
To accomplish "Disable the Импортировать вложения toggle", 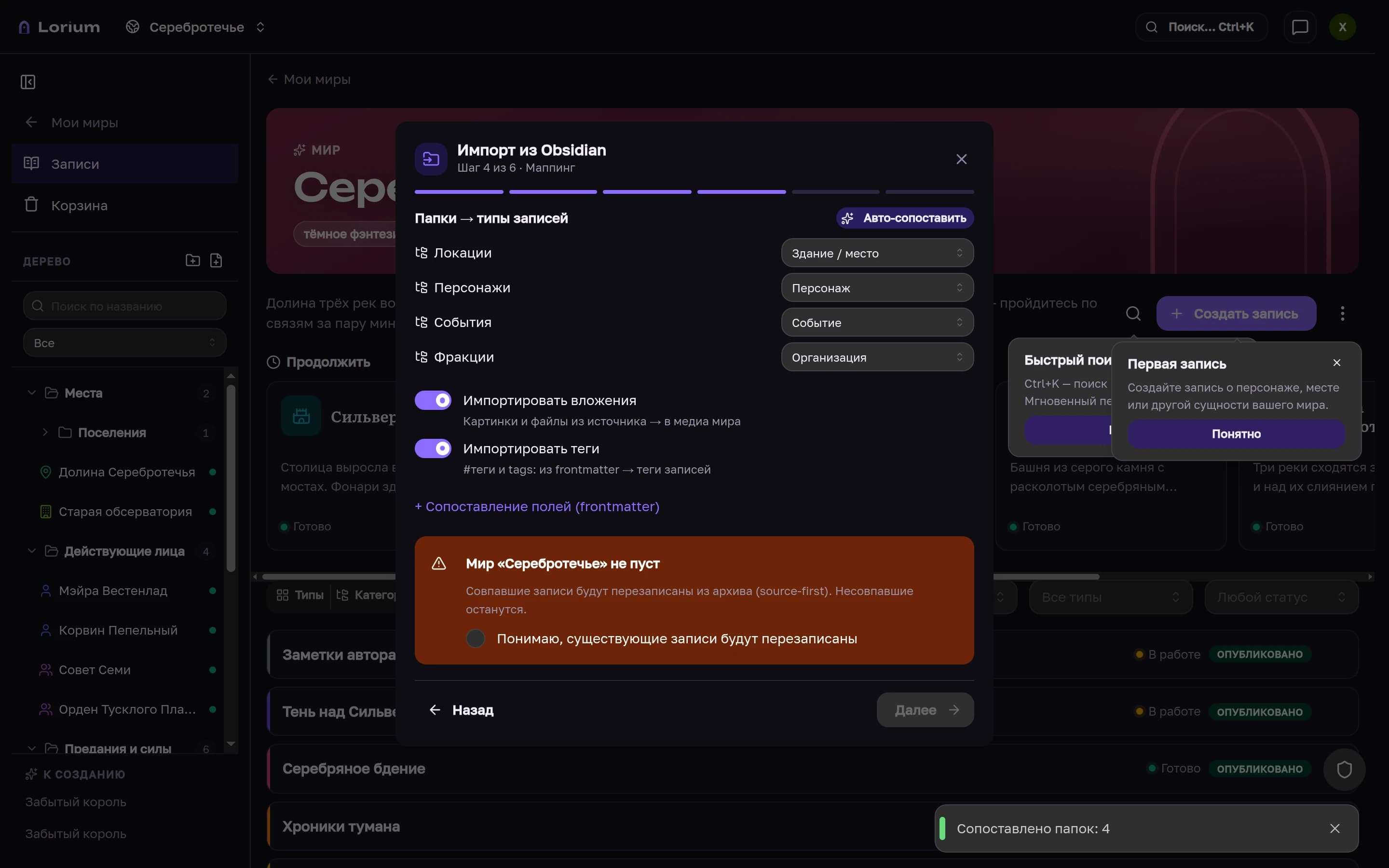I will (x=433, y=400).
